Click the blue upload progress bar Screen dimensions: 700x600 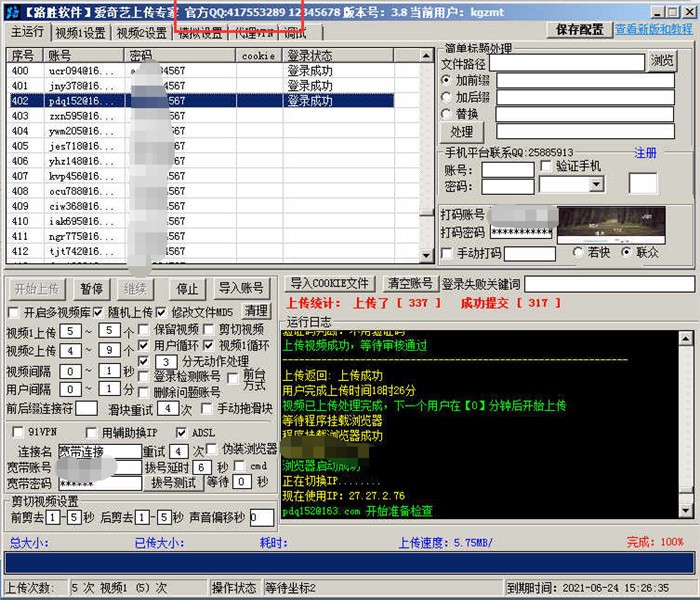tap(350, 563)
